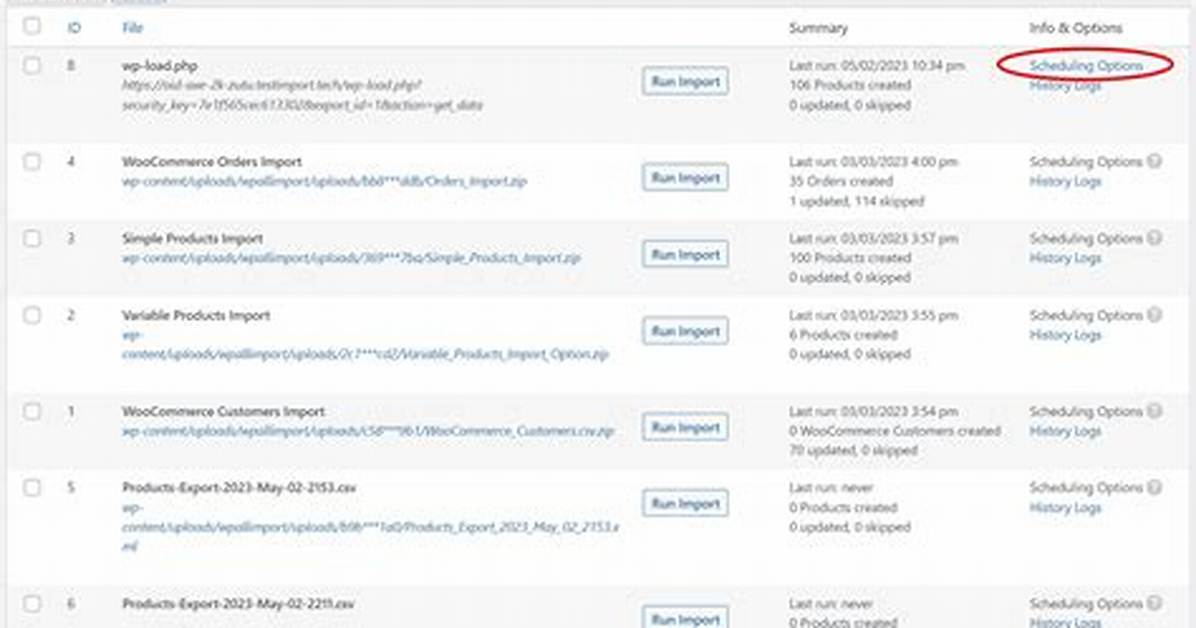Open the Orders_Import.zip file path link
Image resolution: width=1196 pixels, height=628 pixels.
click(324, 182)
